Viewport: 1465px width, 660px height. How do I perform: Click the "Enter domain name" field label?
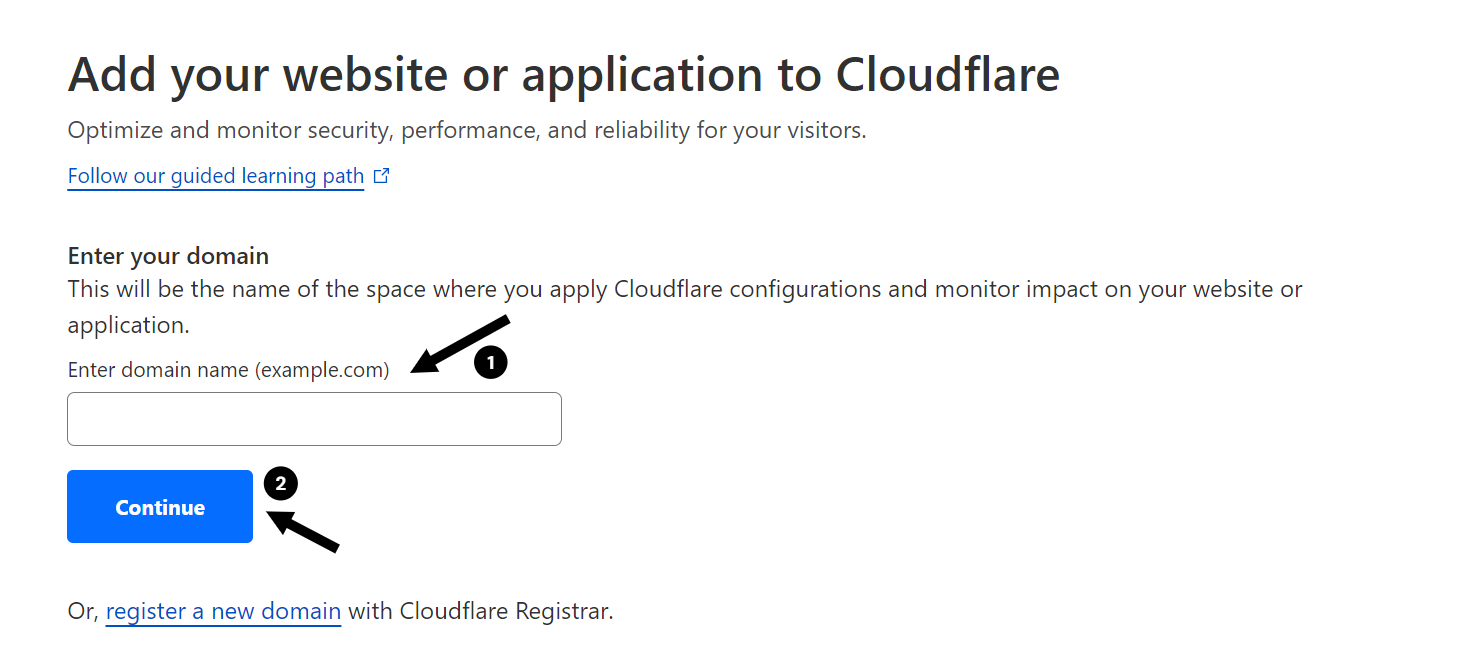[x=158, y=370]
